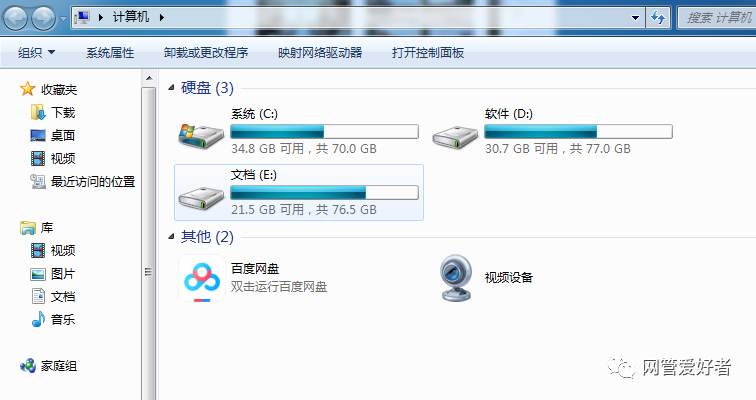This screenshot has width=756, height=400.
Task: Collapse the 其他 (2) group
Action: click(x=171, y=237)
